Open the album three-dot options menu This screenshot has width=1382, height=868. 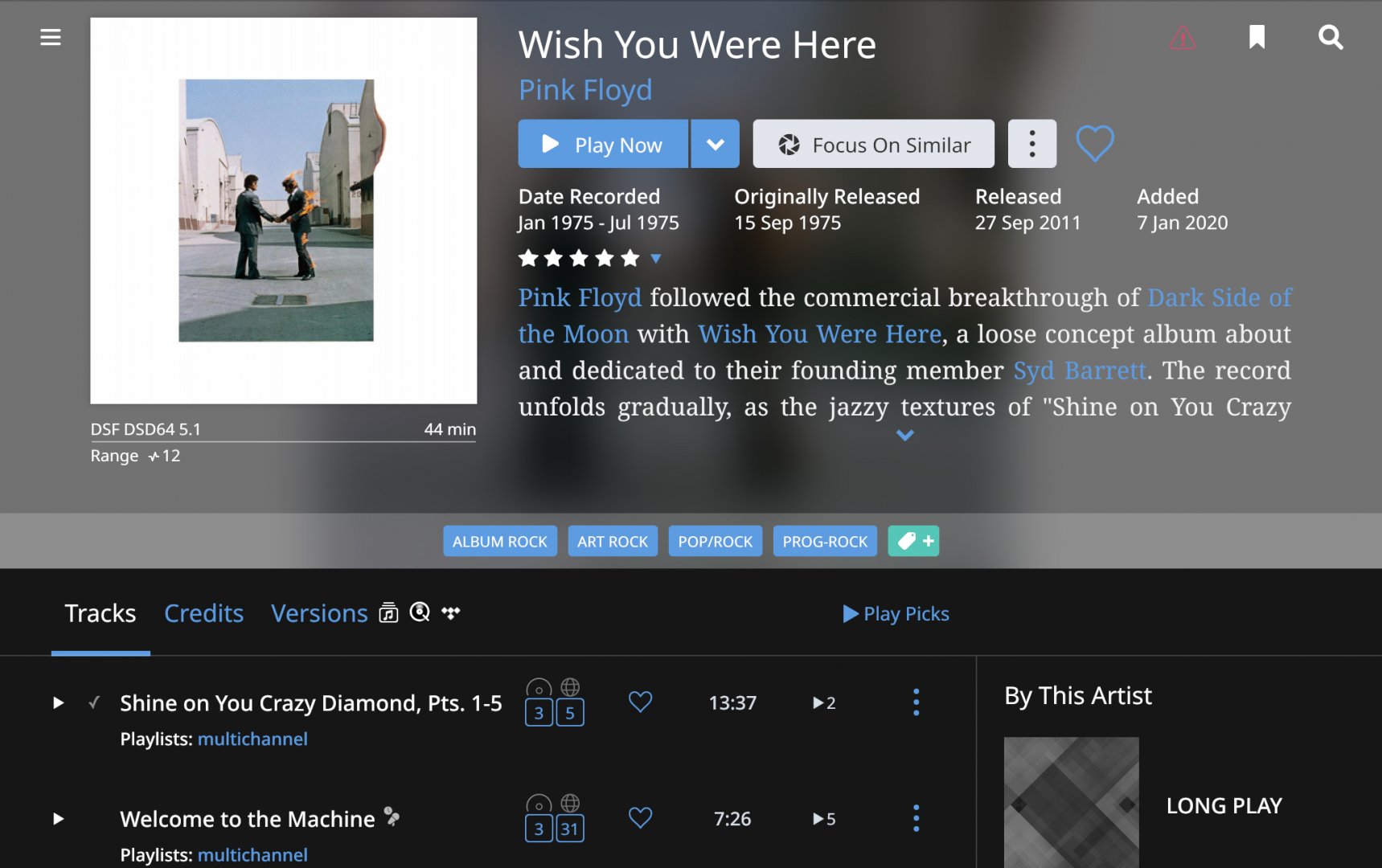[x=1032, y=144]
